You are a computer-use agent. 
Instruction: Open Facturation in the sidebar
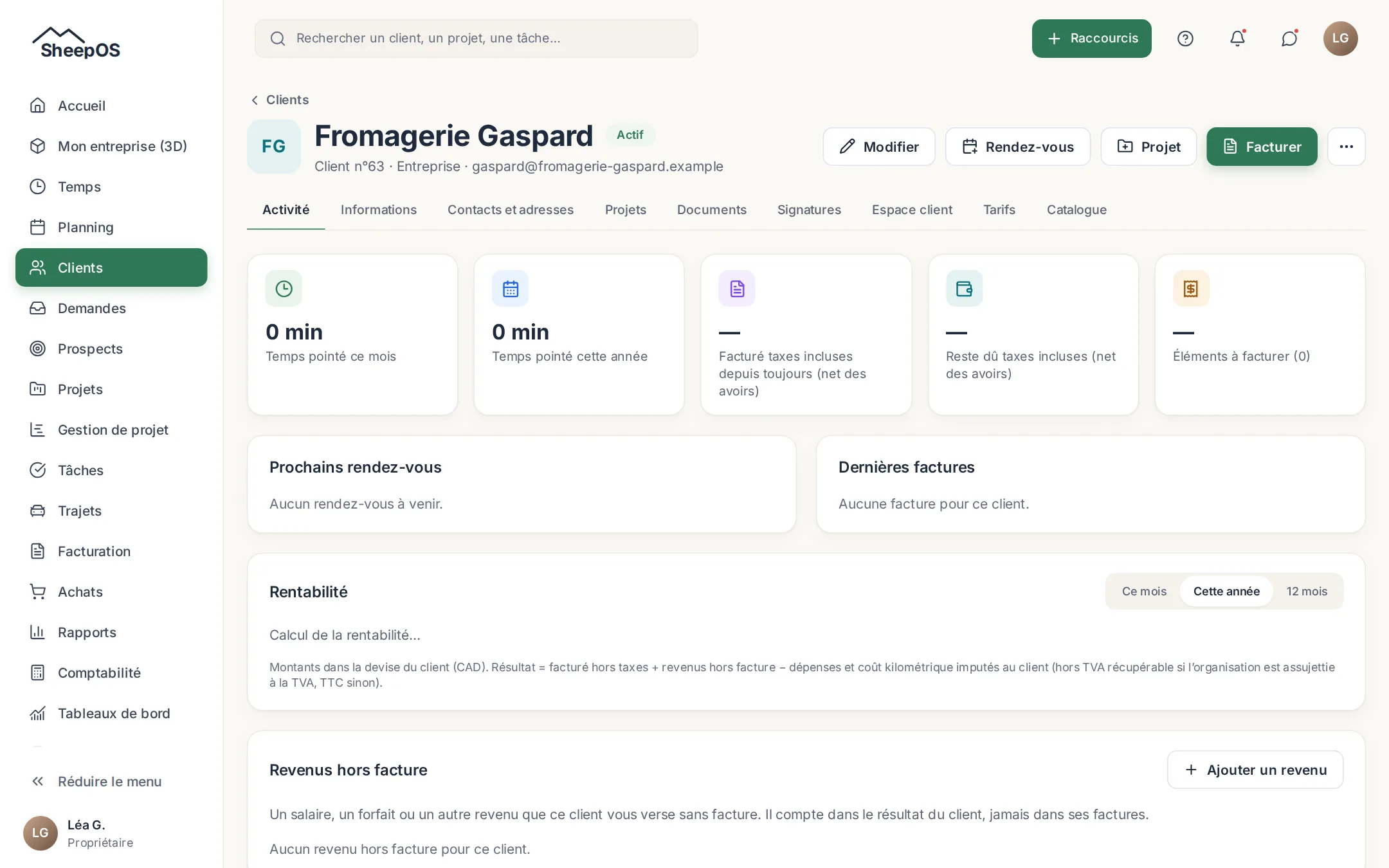pyautogui.click(x=111, y=551)
